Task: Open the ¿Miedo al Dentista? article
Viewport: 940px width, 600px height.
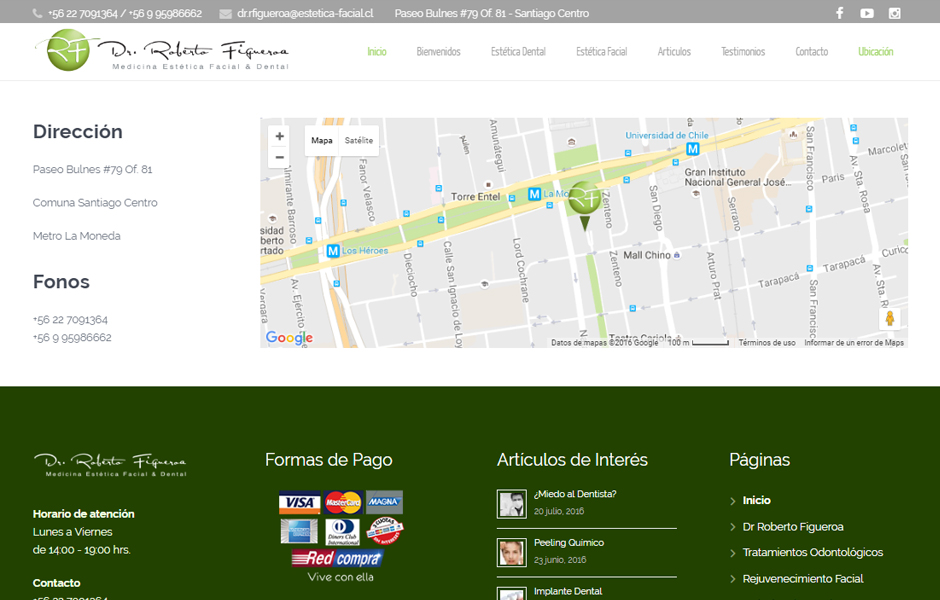Action: pyautogui.click(x=575, y=494)
